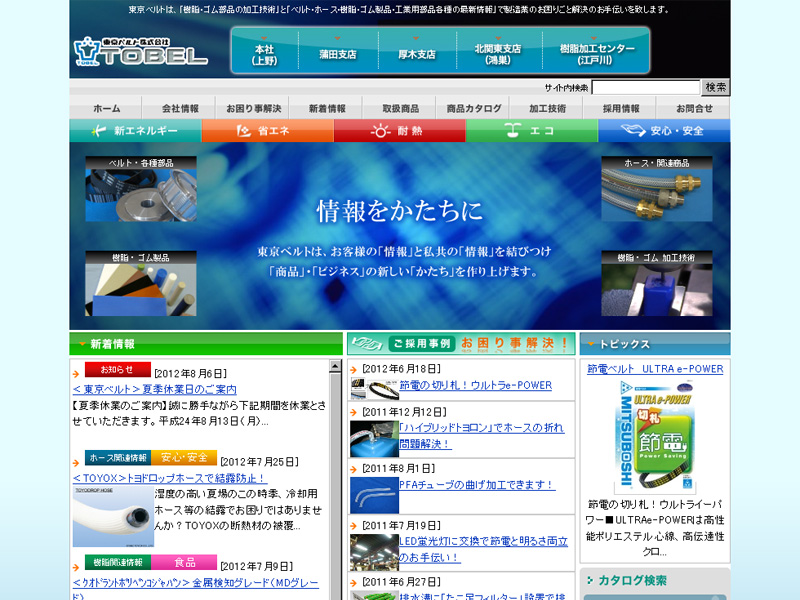Open the belt thumbnail dated 2012年6月18日
The width and height of the screenshot is (800, 600).
(x=374, y=389)
